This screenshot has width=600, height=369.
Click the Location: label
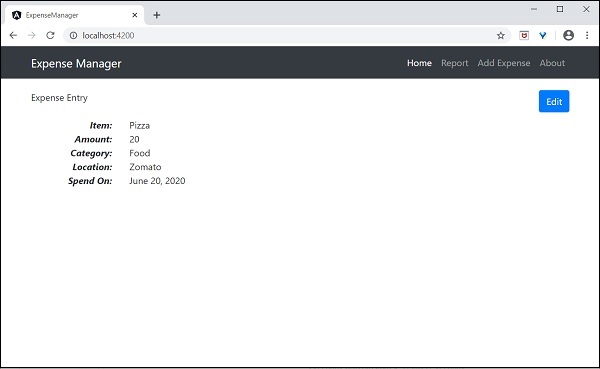click(x=92, y=167)
